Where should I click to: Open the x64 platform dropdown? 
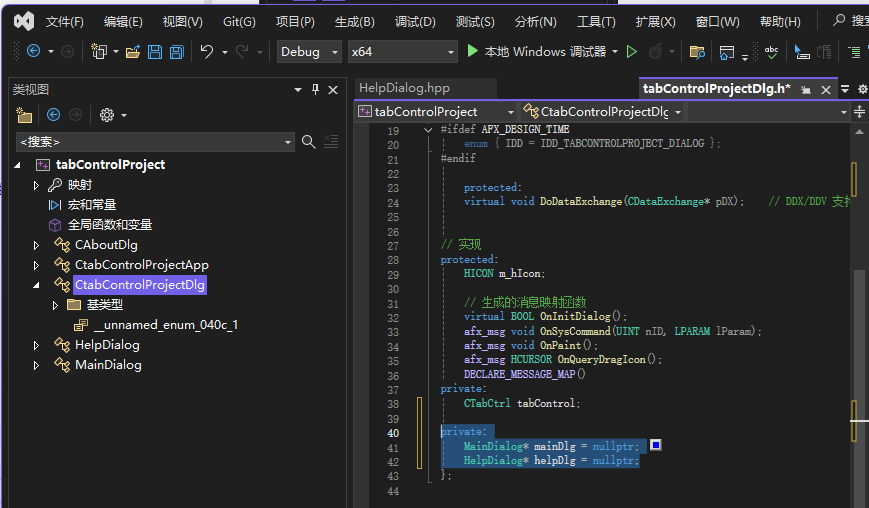(x=402, y=52)
